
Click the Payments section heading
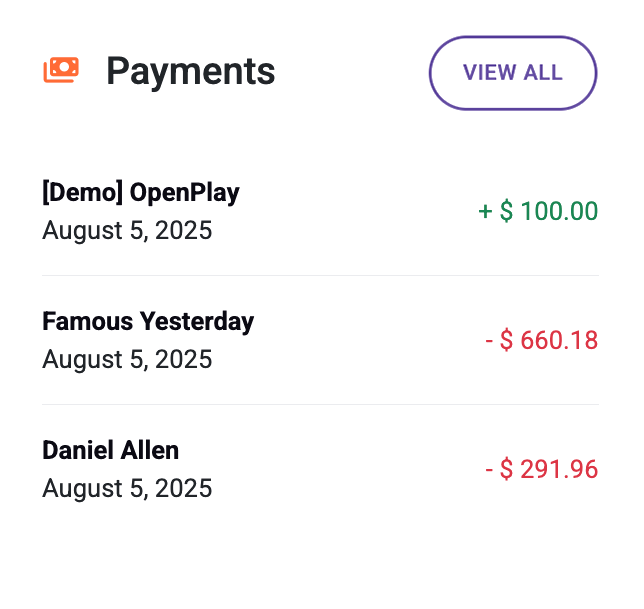click(190, 71)
